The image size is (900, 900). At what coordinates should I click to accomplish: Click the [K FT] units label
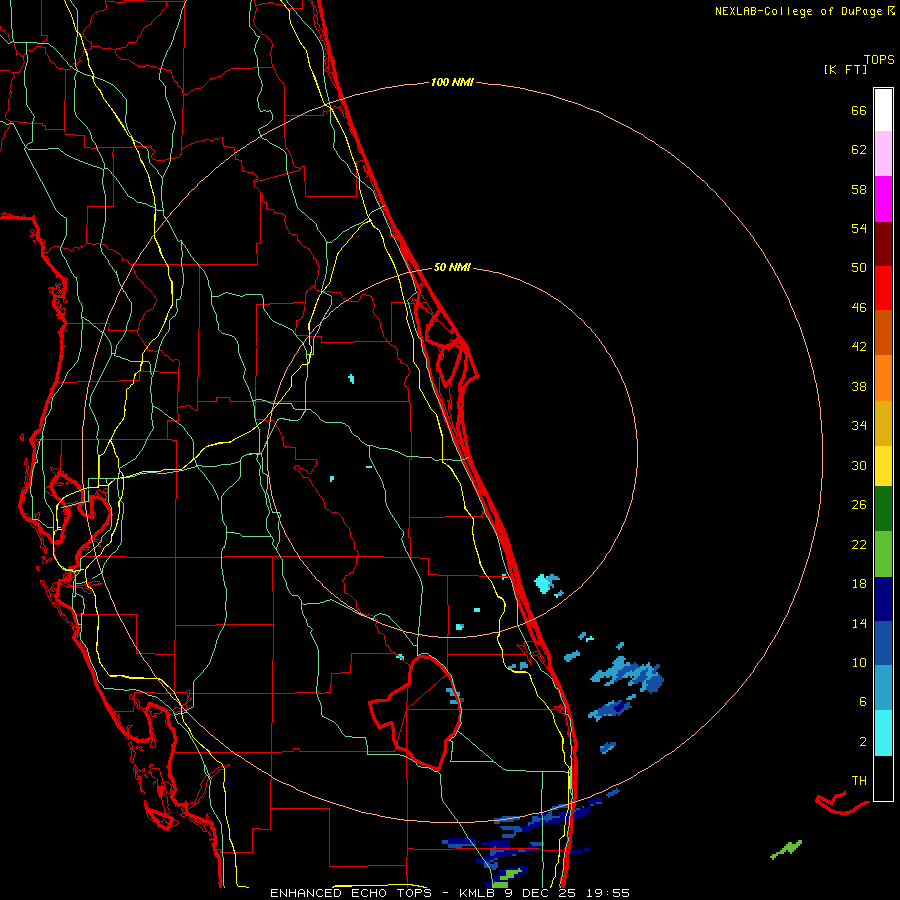click(845, 69)
